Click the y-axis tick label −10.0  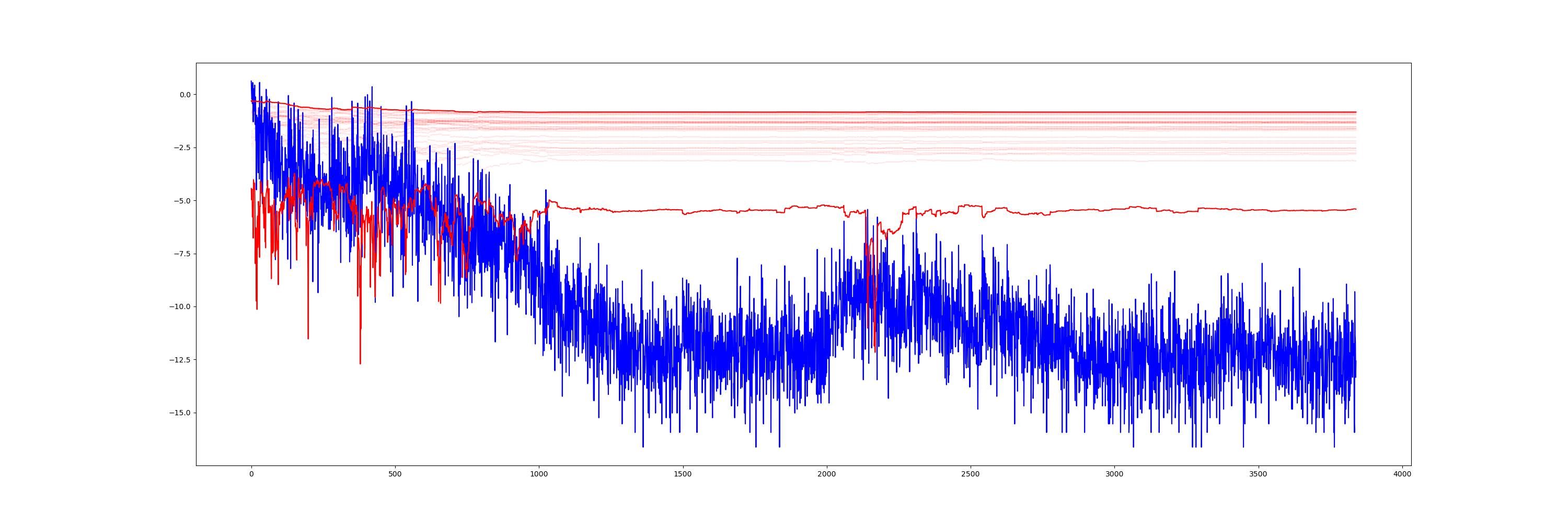180,306
